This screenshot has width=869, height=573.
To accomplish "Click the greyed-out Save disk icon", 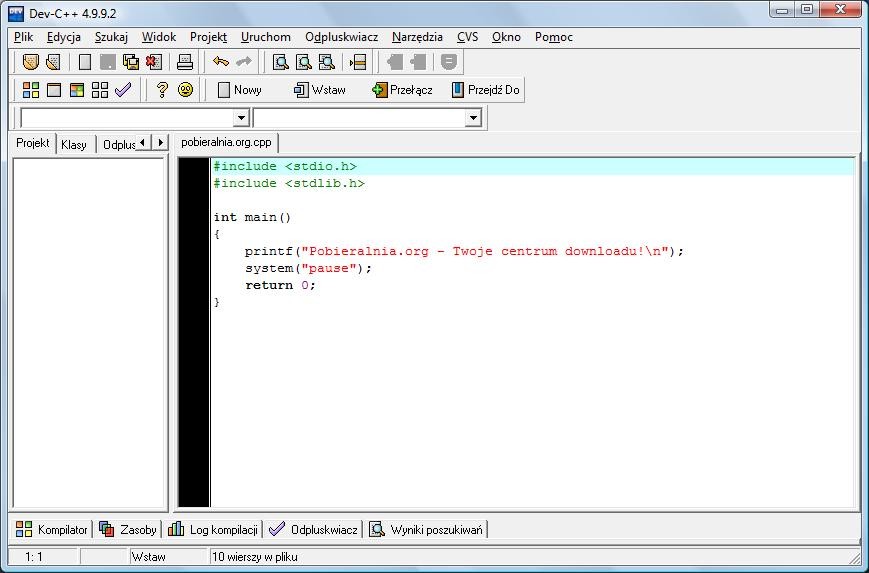I will (108, 62).
